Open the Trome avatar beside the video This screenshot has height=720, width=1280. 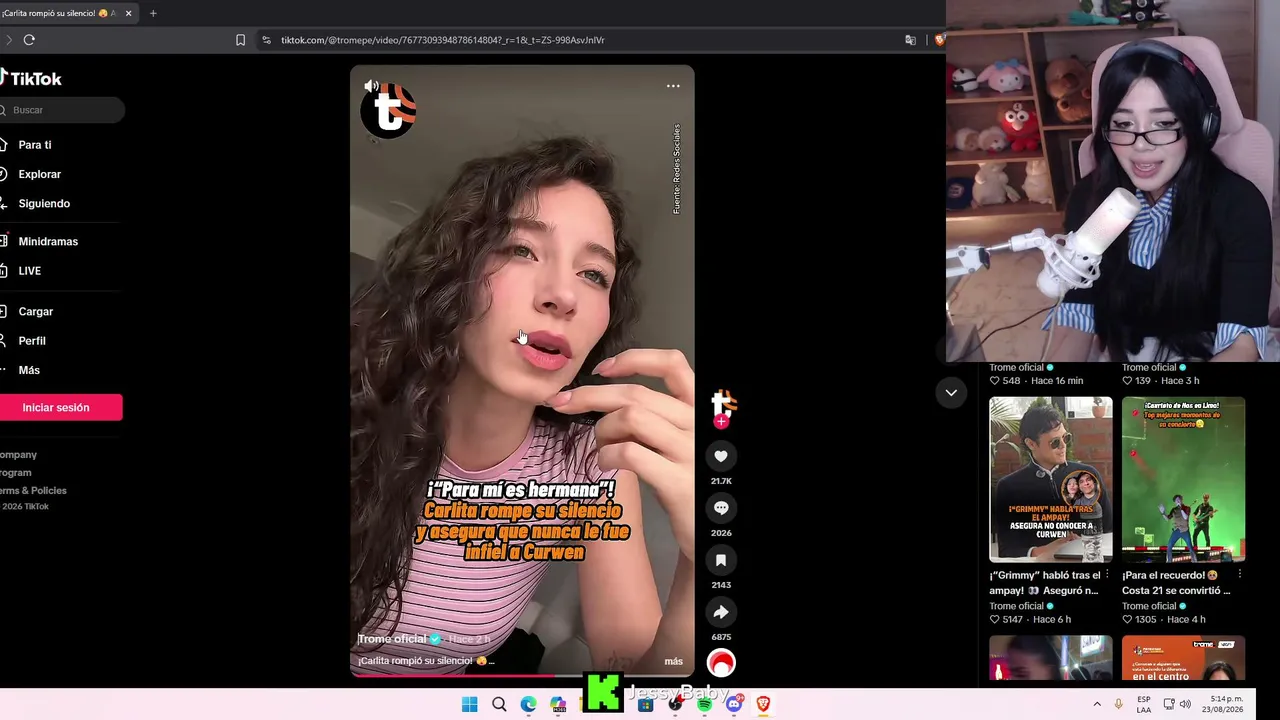pyautogui.click(x=722, y=402)
